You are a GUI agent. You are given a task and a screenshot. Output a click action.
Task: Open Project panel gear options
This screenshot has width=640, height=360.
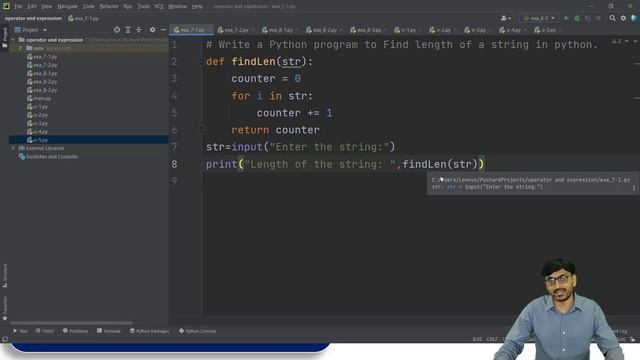point(152,30)
